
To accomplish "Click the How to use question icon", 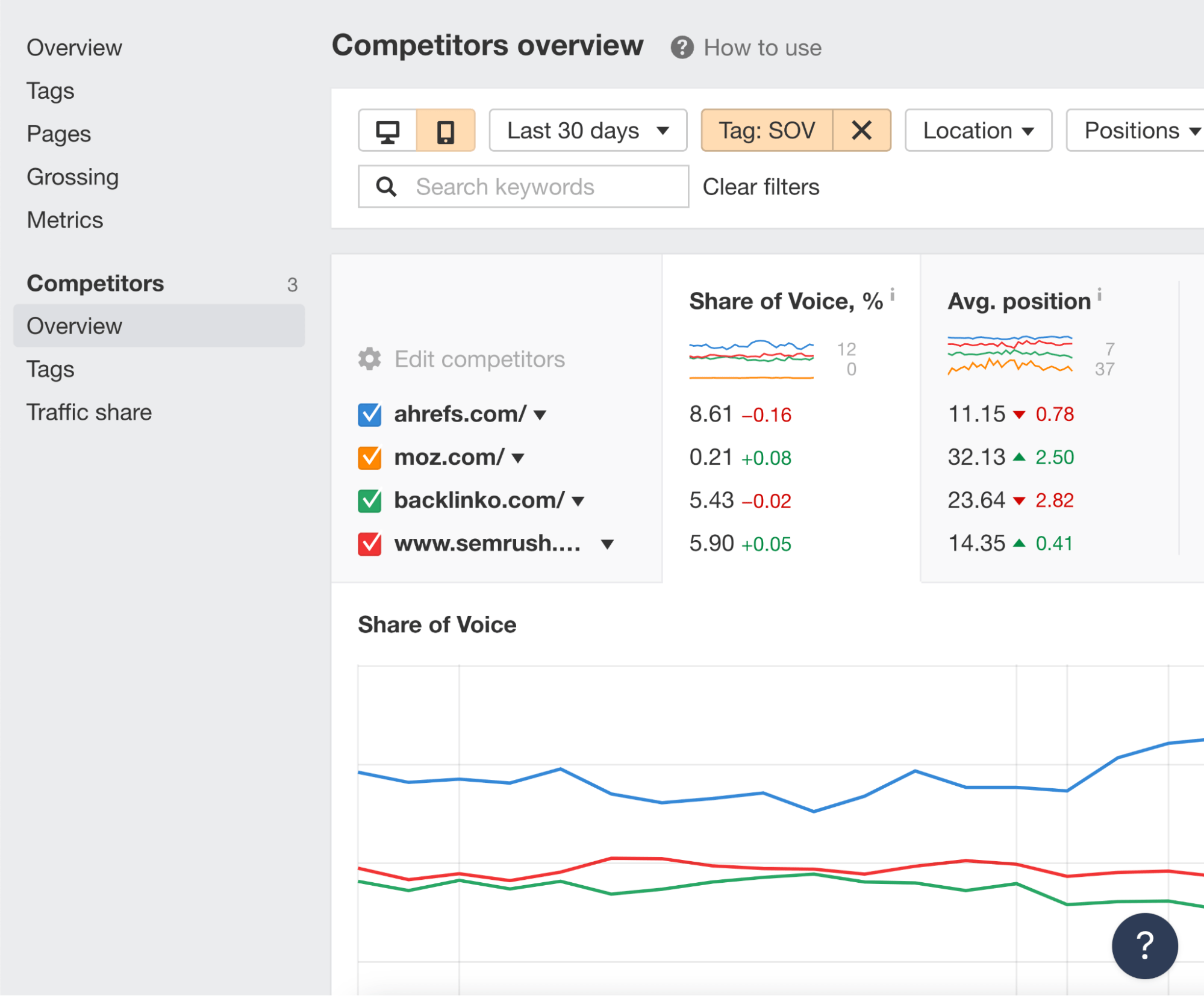I will tap(682, 48).
